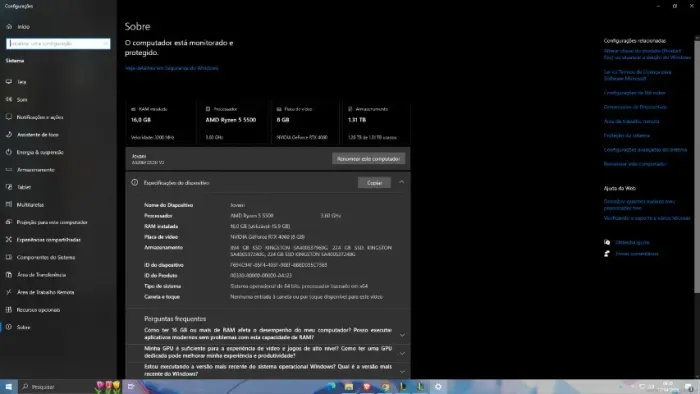
Task: Open Armazenamento in the sidebar
Action: [x=30, y=170]
